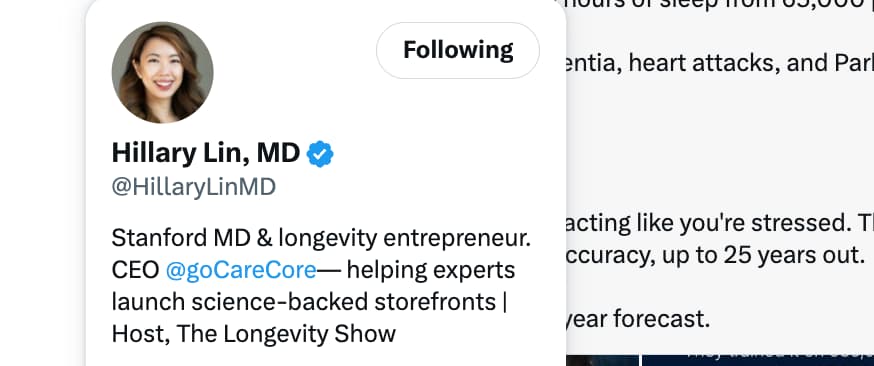Image resolution: width=874 pixels, height=366 pixels.
Task: Click the tweet line about hours of sleep
Action: [x=720, y=6]
